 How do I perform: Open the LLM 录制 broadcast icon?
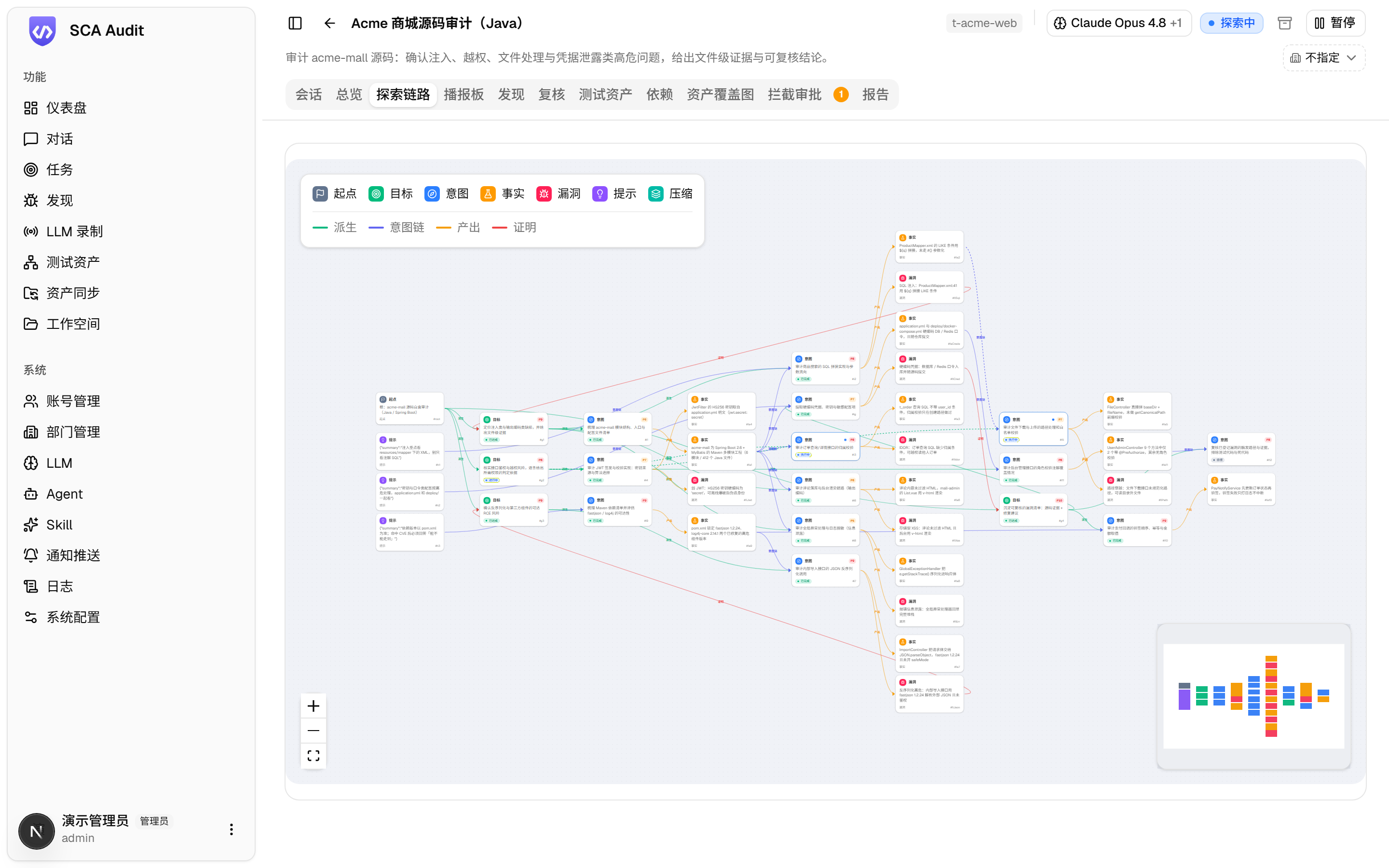coord(30,231)
